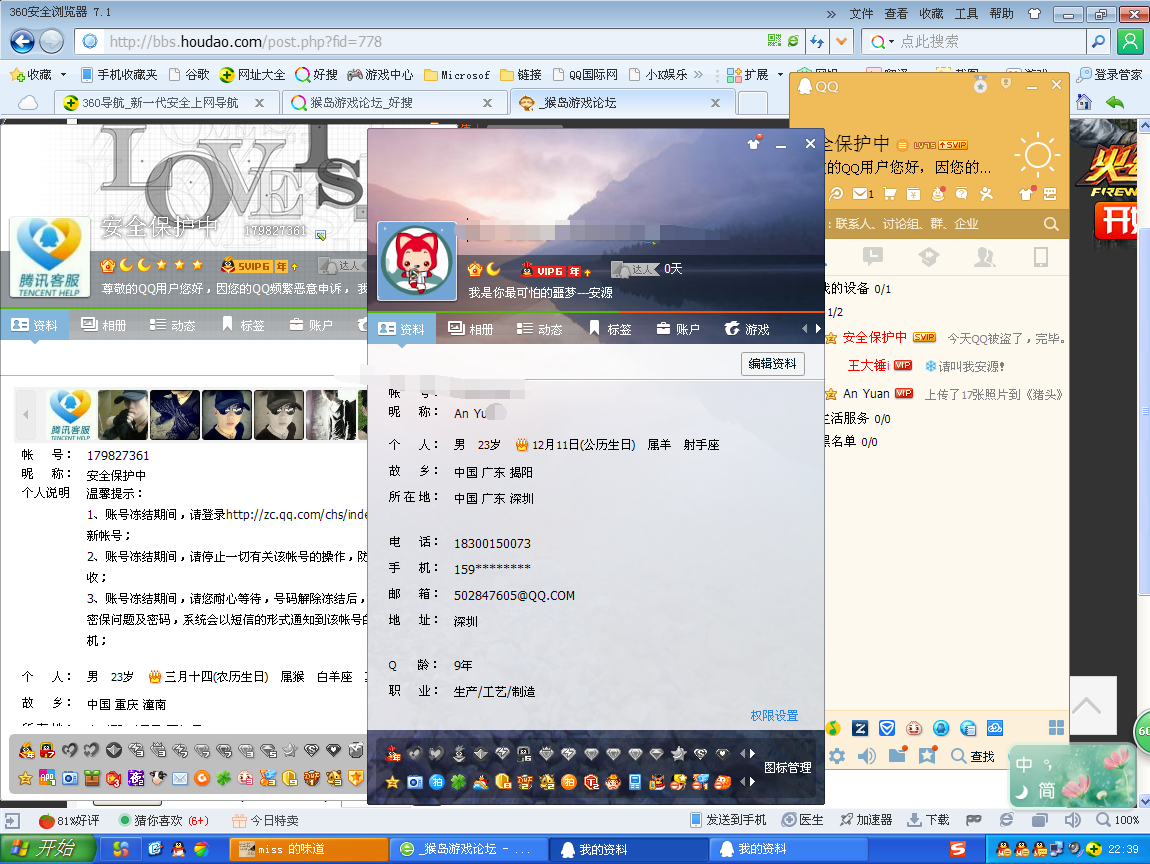1150x864 pixels.
Task: Click 图标管理 in profile window
Action: click(788, 767)
